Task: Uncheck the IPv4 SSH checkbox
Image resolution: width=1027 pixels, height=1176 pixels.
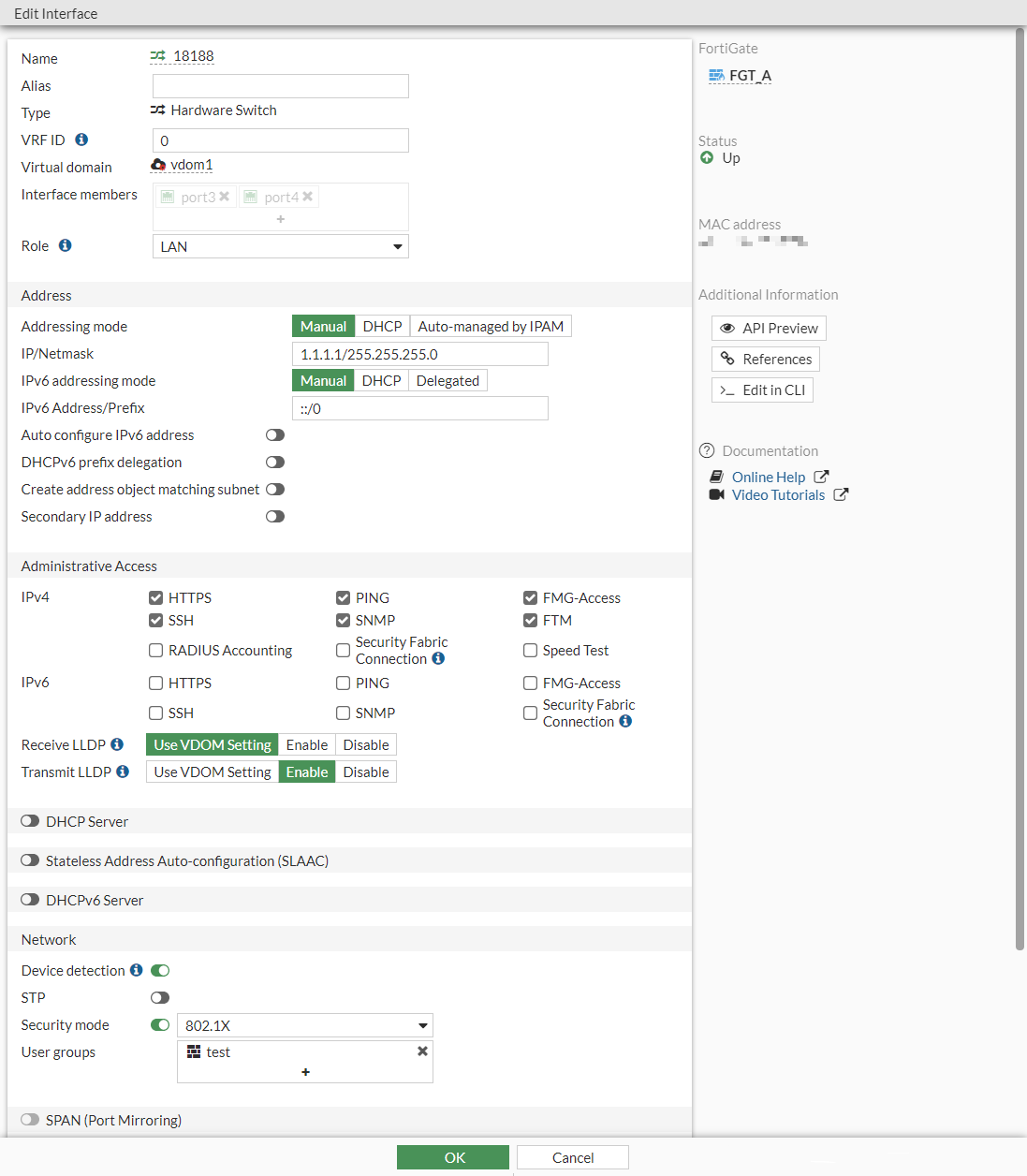Action: (155, 620)
